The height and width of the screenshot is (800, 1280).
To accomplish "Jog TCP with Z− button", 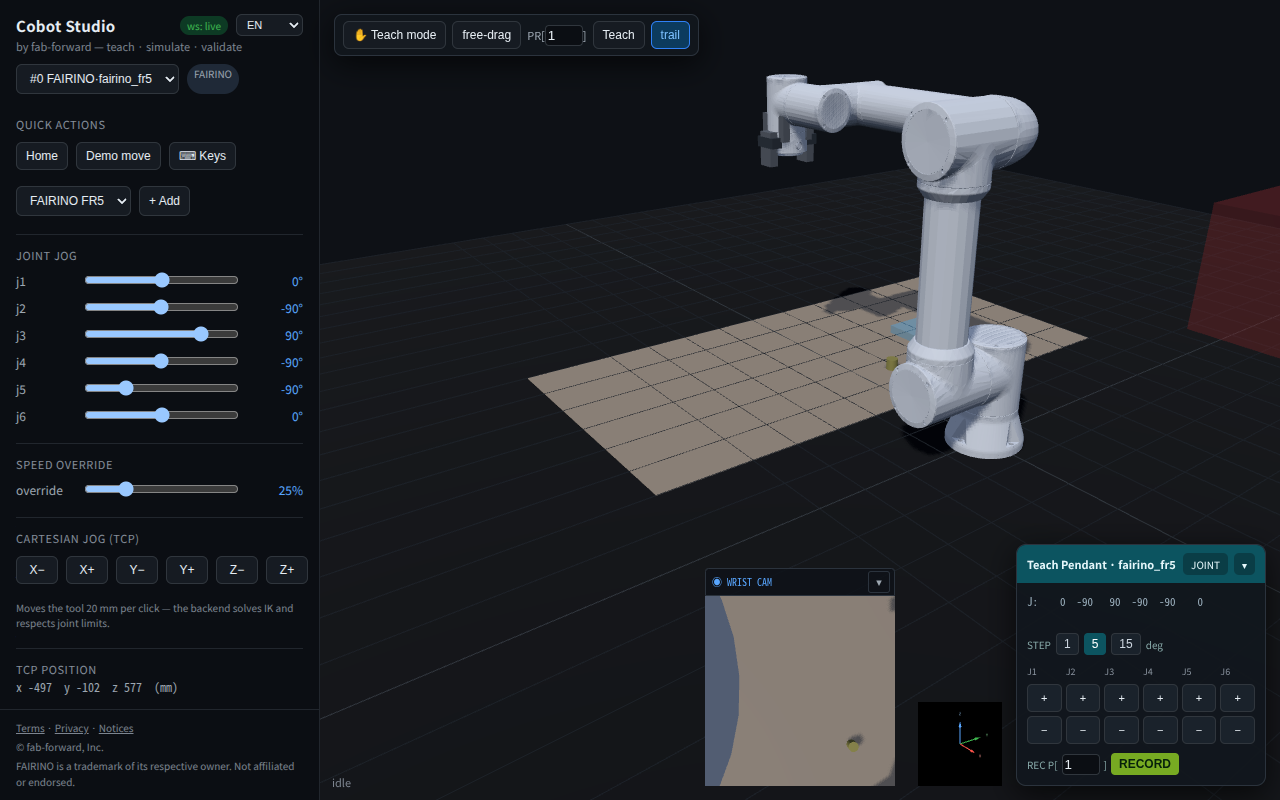I will [237, 570].
